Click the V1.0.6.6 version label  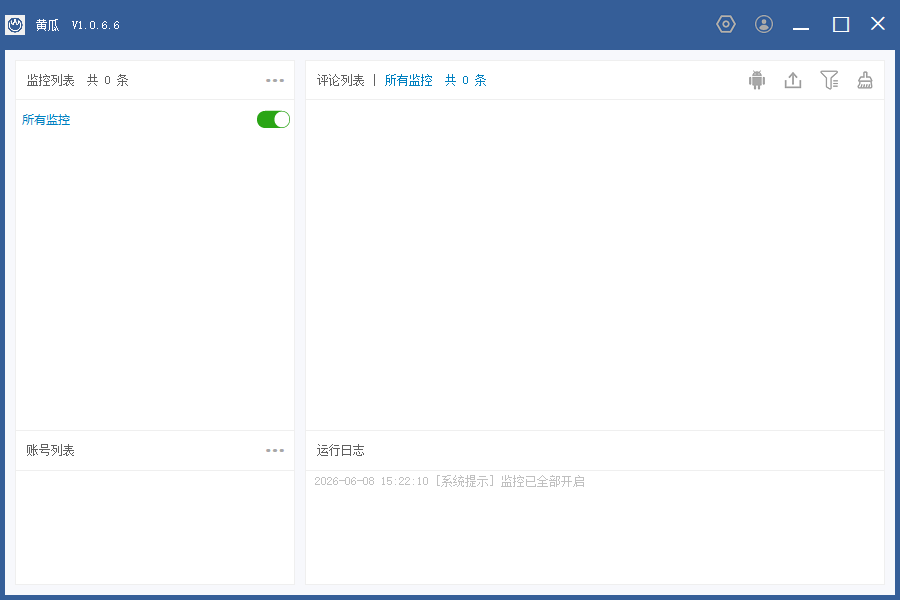96,25
